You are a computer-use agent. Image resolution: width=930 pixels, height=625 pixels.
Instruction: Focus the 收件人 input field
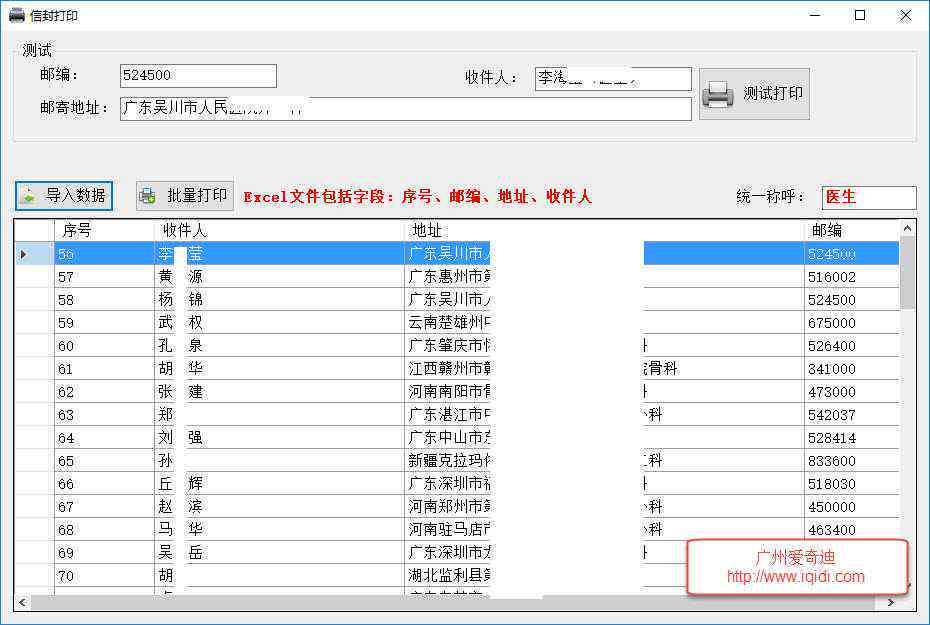613,79
